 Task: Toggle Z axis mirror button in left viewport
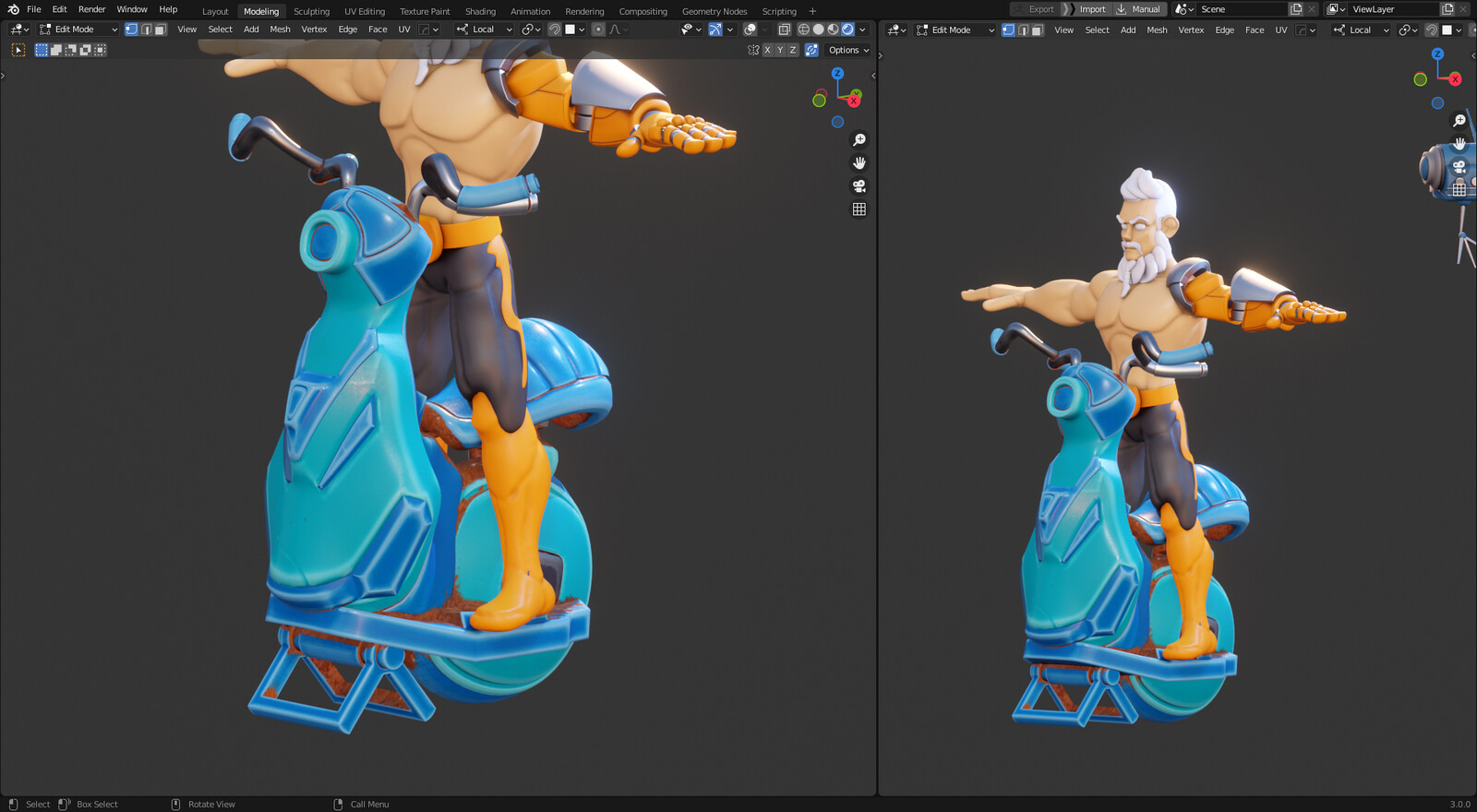coord(792,50)
